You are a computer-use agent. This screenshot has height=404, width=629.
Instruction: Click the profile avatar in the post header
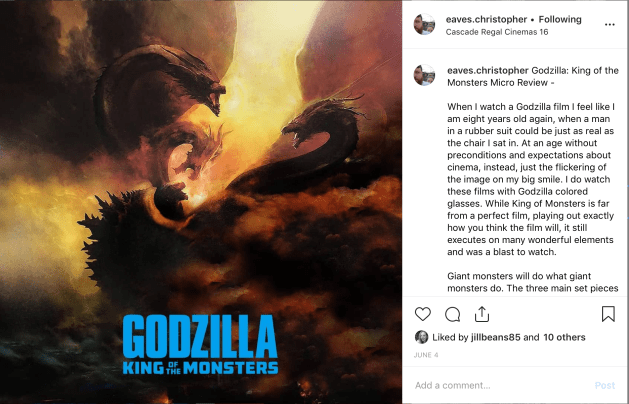tap(425, 23)
